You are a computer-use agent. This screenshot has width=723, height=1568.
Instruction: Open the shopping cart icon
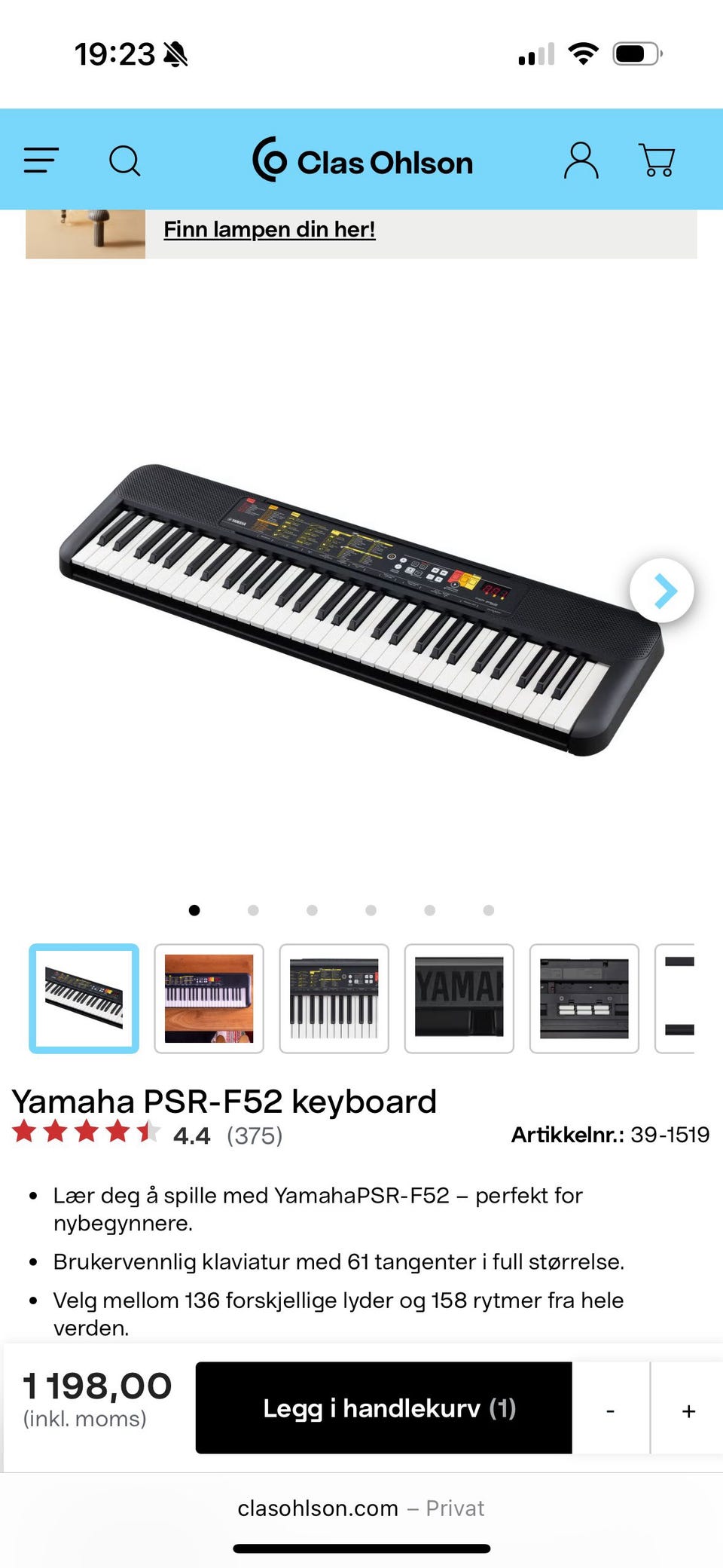point(657,160)
